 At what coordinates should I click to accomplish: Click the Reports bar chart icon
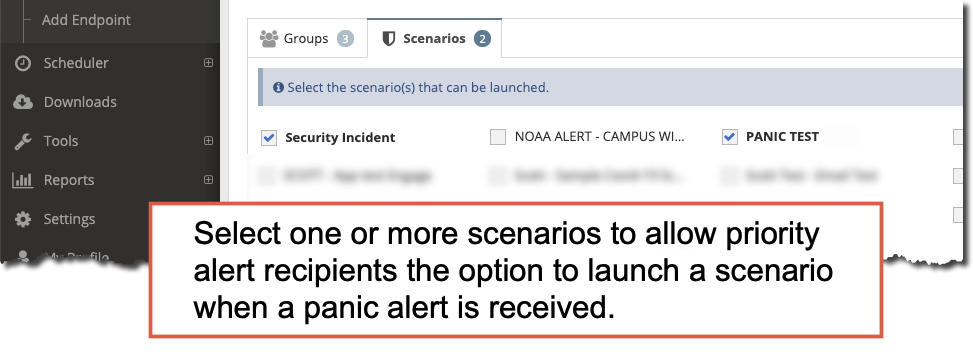point(23,180)
